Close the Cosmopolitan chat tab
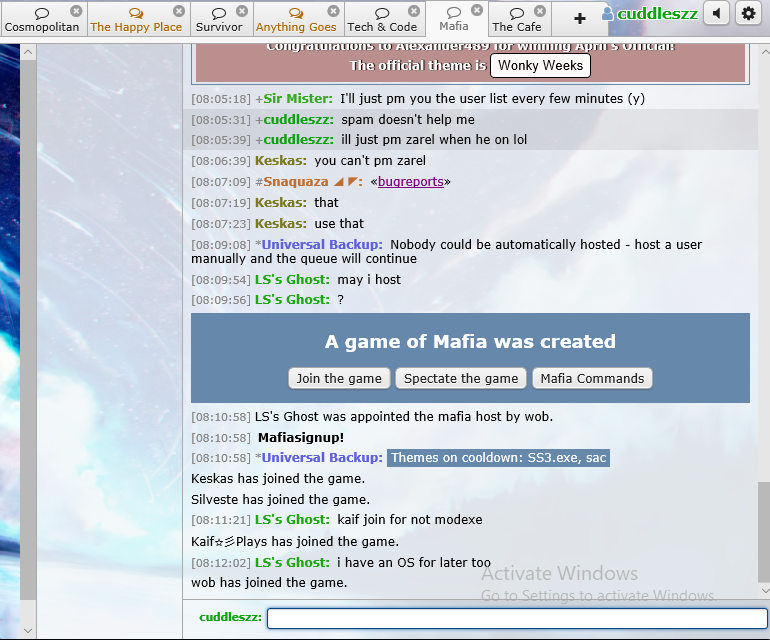This screenshot has width=770, height=640. 76,11
